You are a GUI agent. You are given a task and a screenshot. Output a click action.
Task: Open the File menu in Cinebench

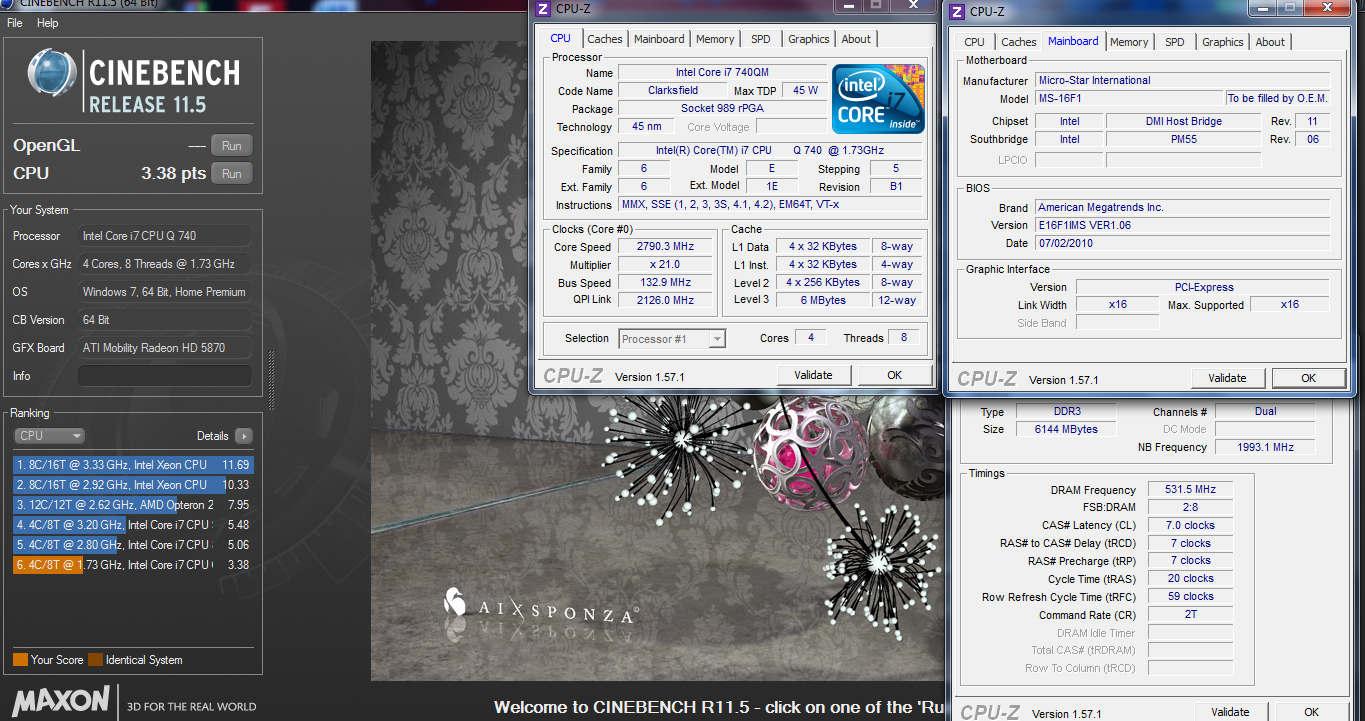point(15,23)
